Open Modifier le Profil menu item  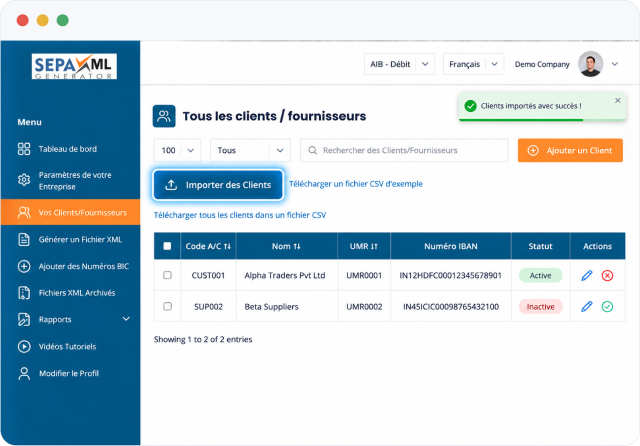click(70, 373)
